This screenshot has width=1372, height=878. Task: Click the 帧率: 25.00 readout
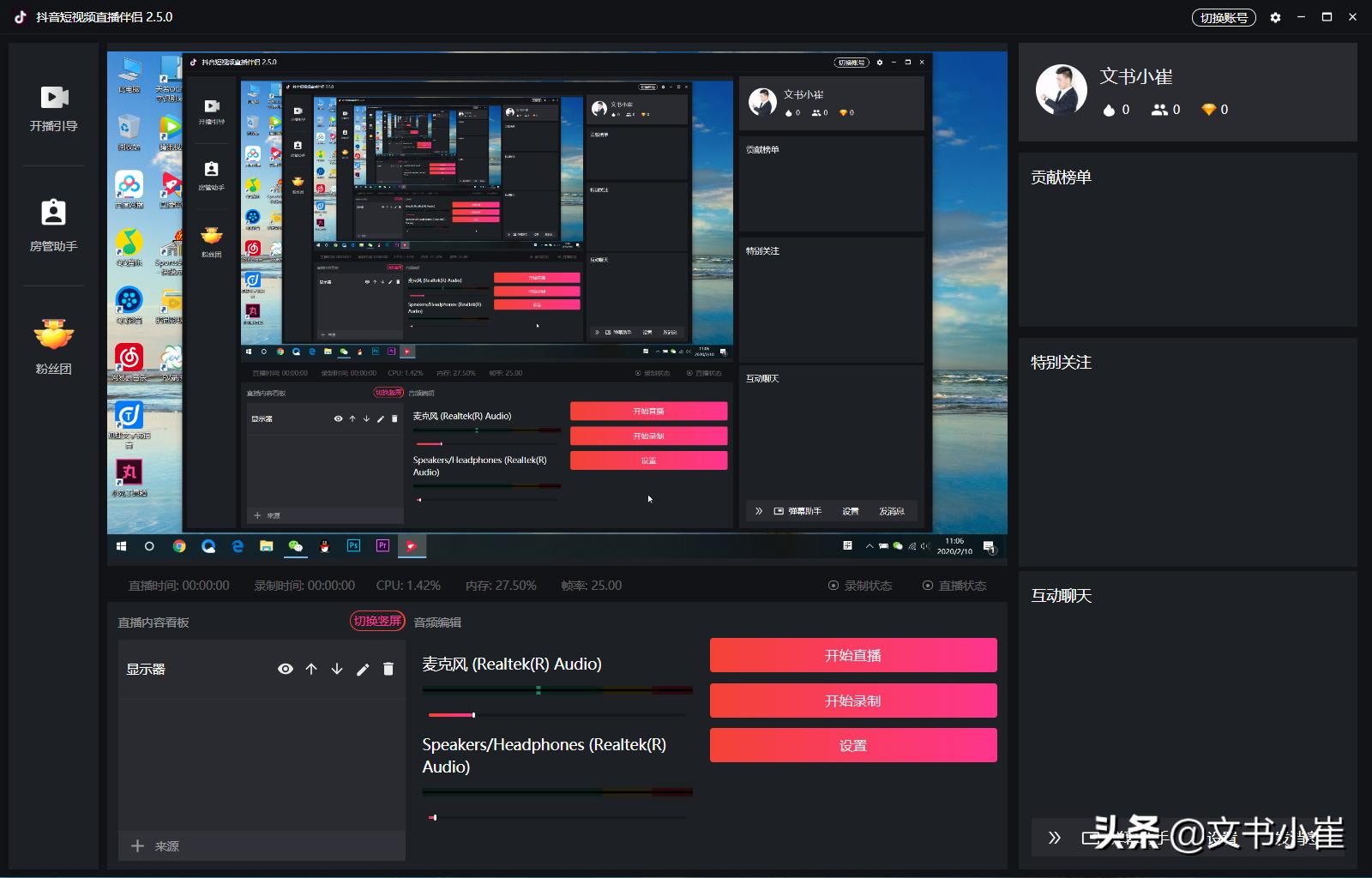pos(592,586)
